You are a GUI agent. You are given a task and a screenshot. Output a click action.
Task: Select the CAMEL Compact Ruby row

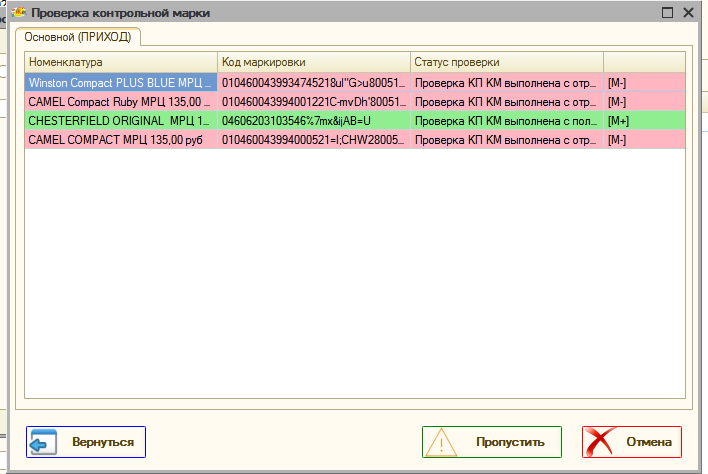click(x=355, y=102)
